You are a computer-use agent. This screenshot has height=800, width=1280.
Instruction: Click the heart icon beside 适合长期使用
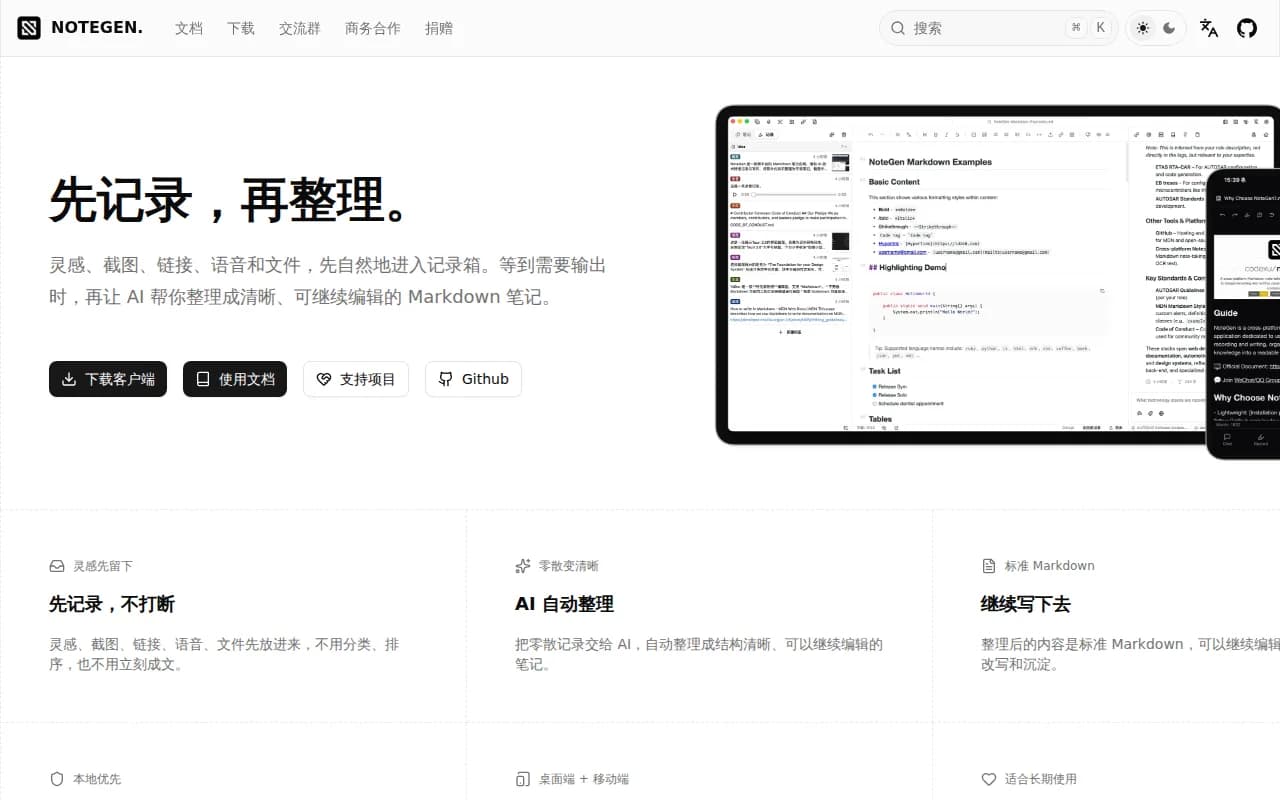pos(989,779)
